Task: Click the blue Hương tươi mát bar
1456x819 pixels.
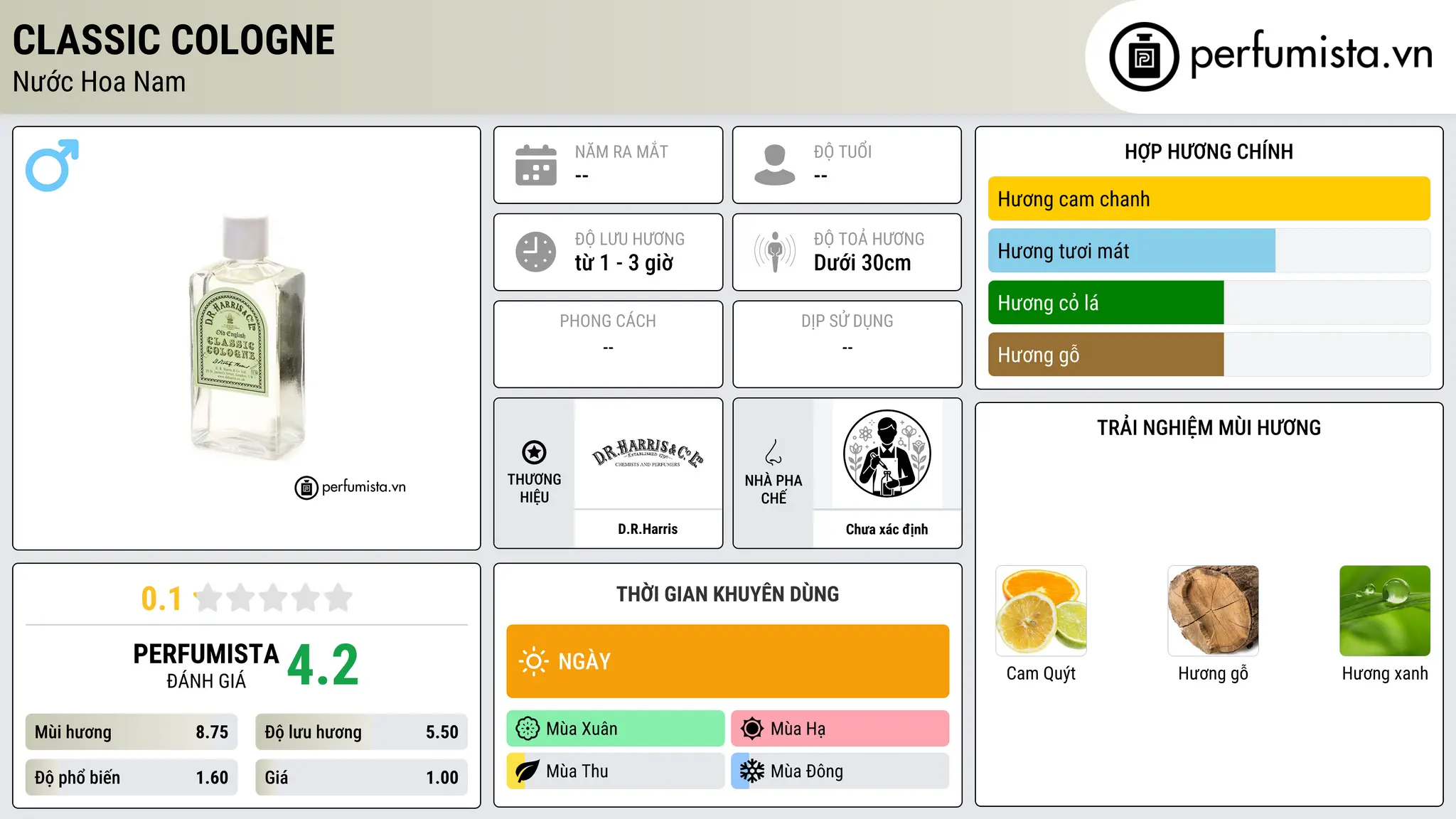Action: (1132, 251)
